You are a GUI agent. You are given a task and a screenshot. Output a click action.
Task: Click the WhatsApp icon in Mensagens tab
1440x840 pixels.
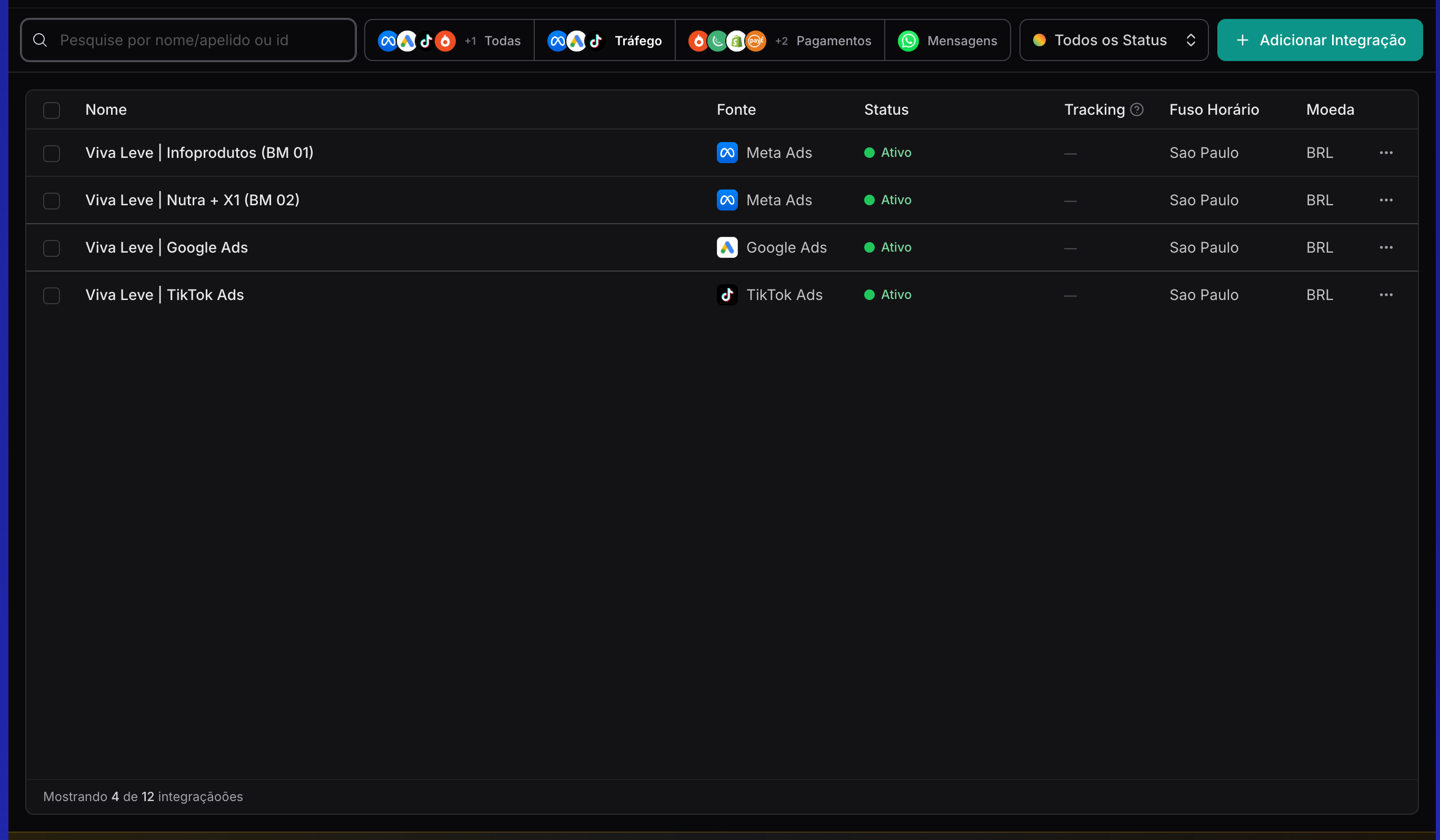908,41
